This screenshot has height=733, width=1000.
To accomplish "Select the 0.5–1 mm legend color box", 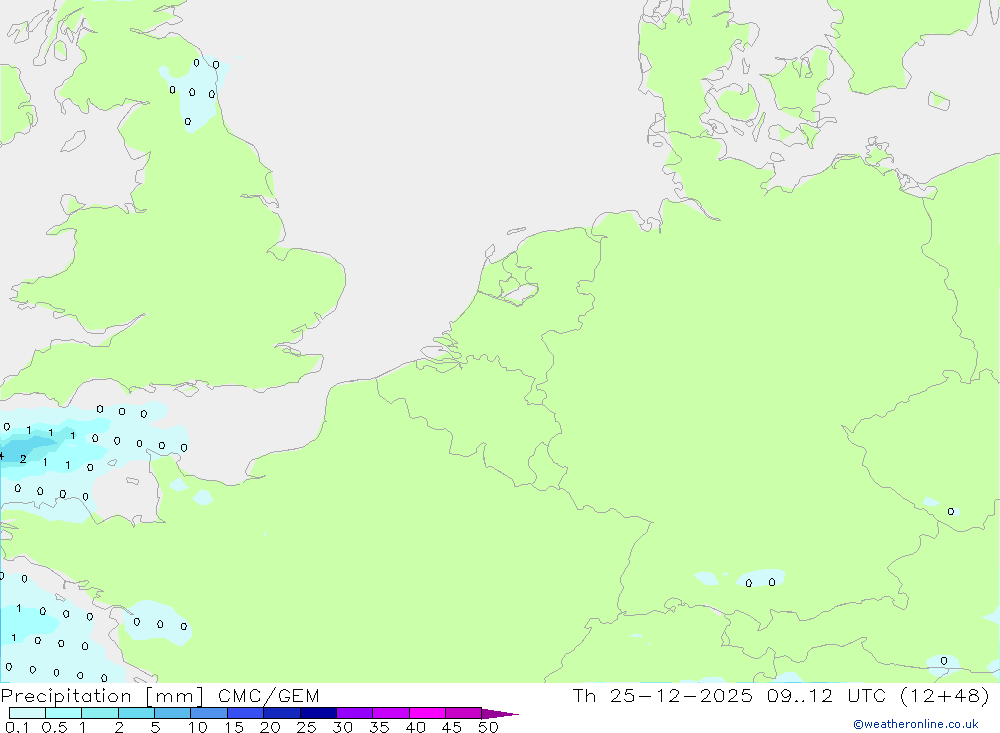I will tap(64, 713).
